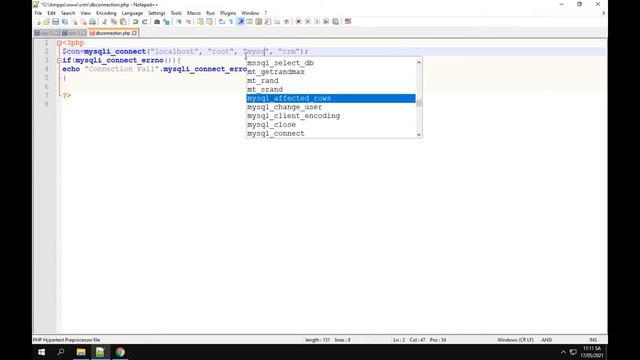Screen dimensions: 640x360
Task: Click the Windows (CR LF) status bar entry
Action: [515, 340]
